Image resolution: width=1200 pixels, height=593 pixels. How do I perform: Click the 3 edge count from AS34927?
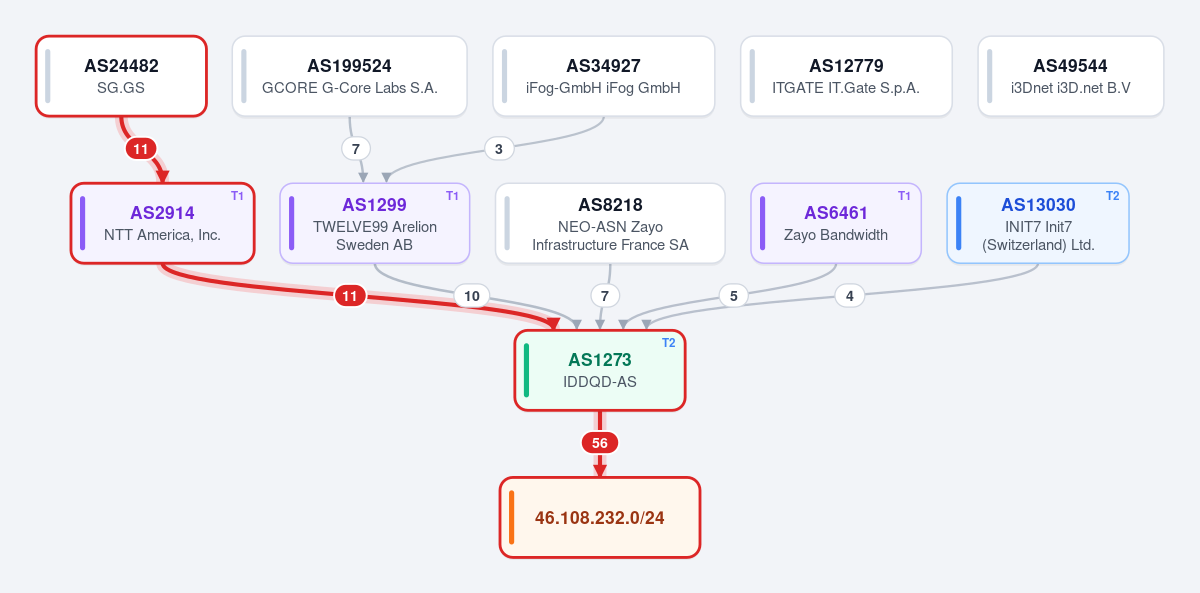tap(499, 149)
